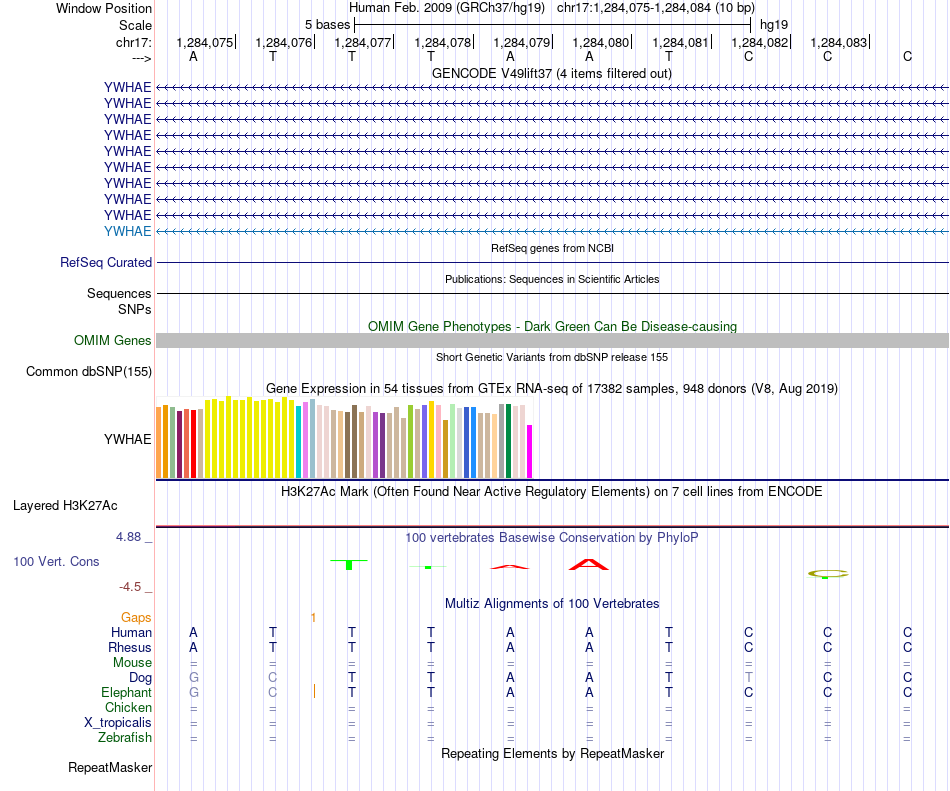Screen dimensions: 950x791
Task: Click the RefSeq Curated track label
Action: (x=105, y=262)
